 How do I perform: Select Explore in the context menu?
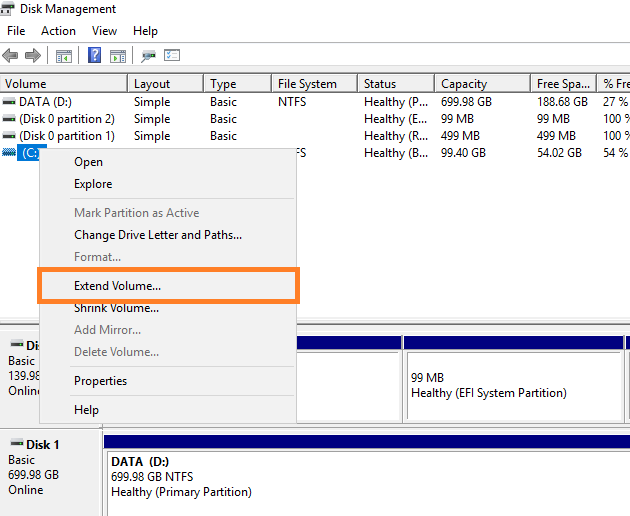[93, 184]
